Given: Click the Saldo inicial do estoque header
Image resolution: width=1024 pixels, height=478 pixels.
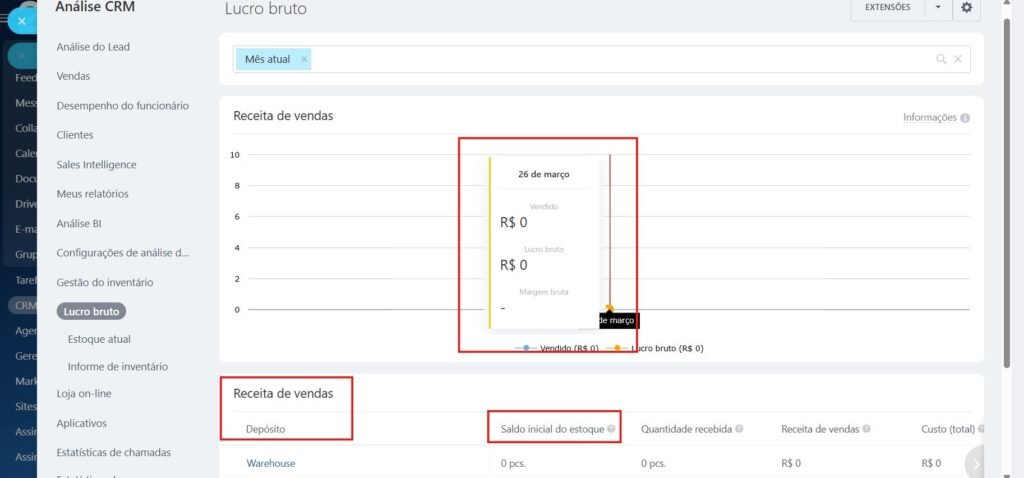Looking at the screenshot, I should click(x=552, y=429).
